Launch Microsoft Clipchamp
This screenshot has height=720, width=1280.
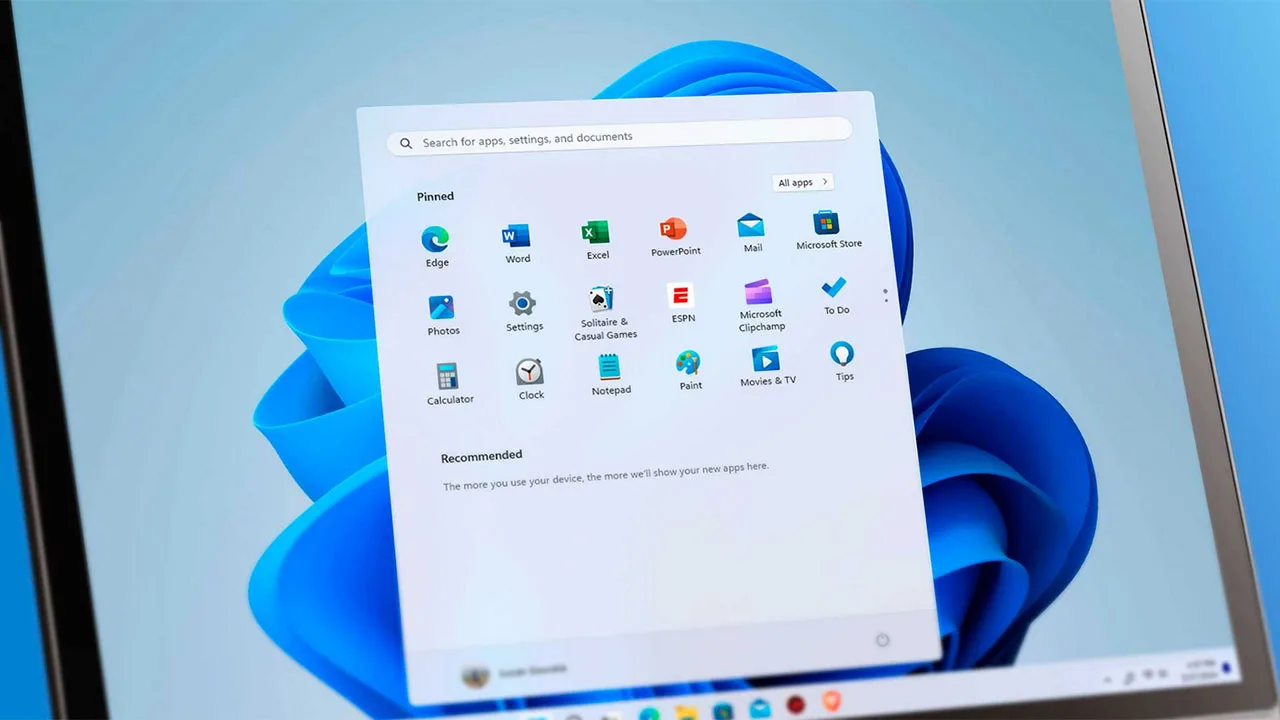tap(760, 306)
